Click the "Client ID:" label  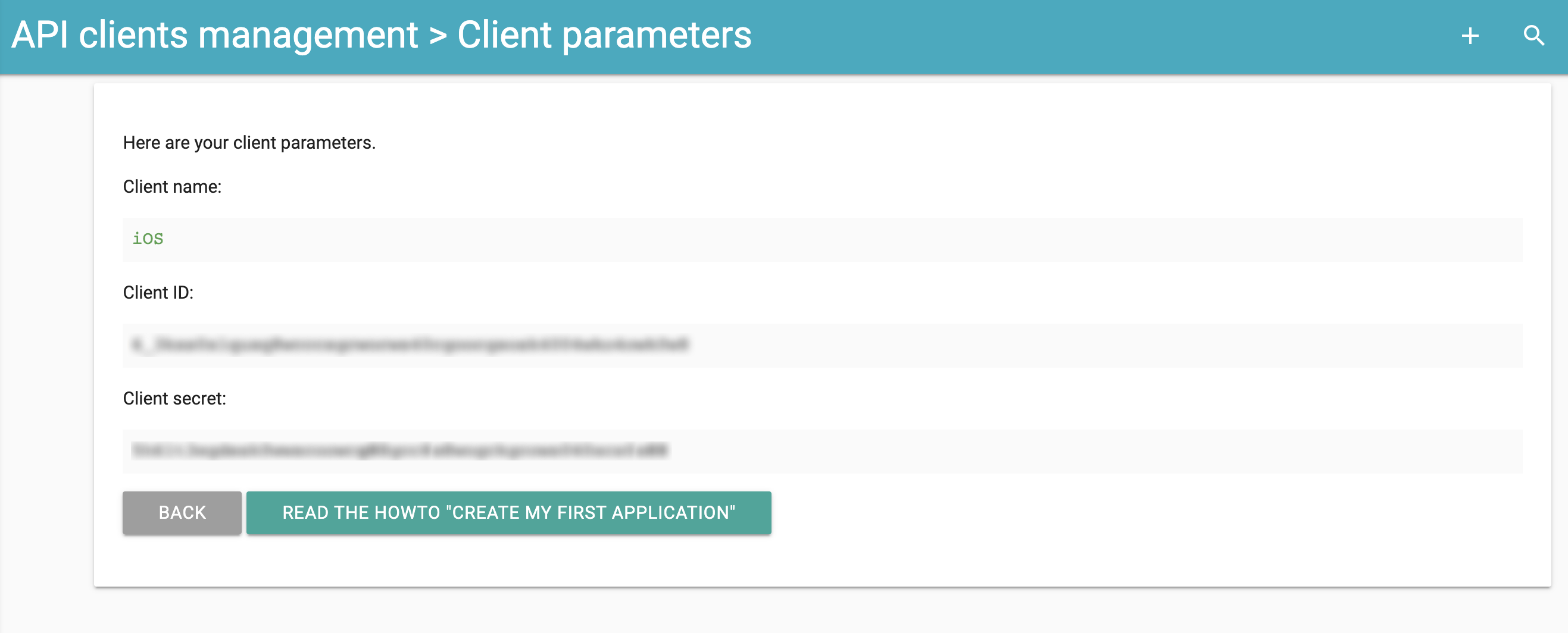click(x=158, y=293)
